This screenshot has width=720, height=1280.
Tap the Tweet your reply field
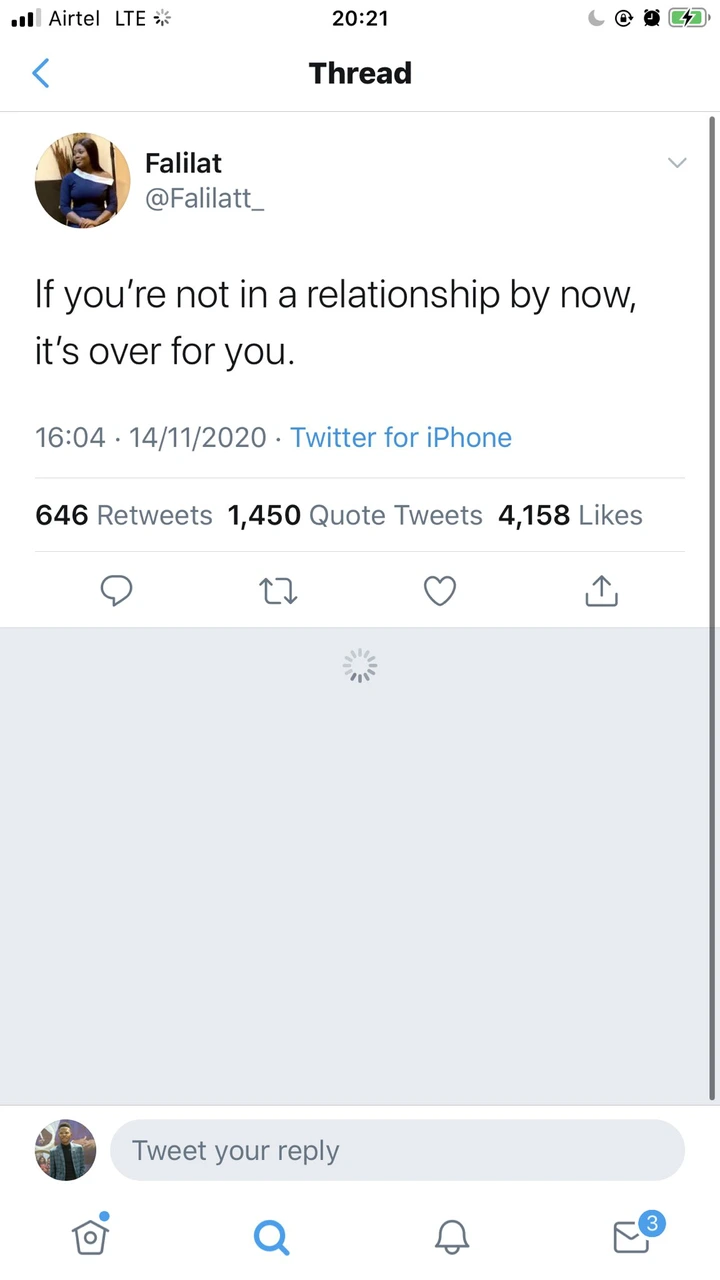click(397, 1150)
